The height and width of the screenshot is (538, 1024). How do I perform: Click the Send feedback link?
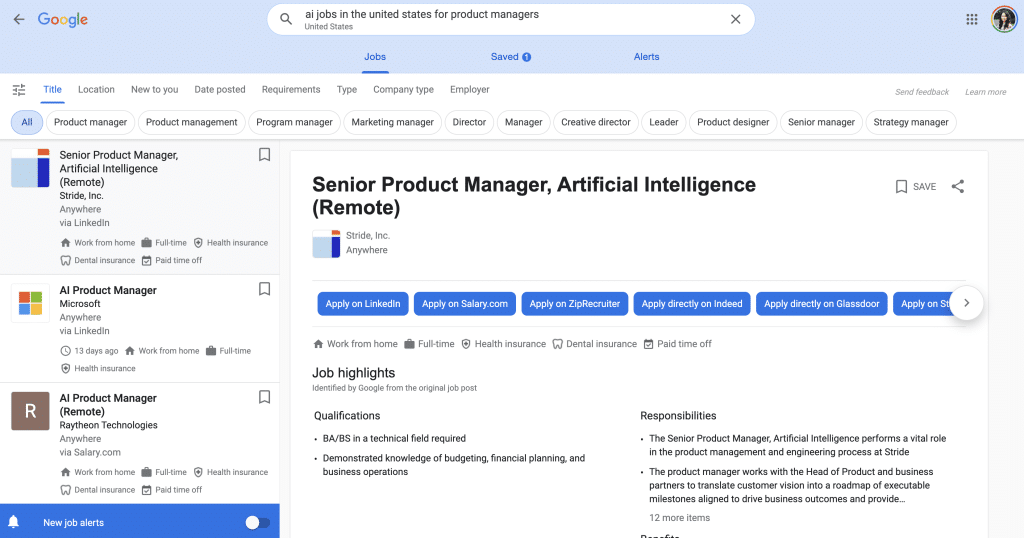[x=921, y=92]
